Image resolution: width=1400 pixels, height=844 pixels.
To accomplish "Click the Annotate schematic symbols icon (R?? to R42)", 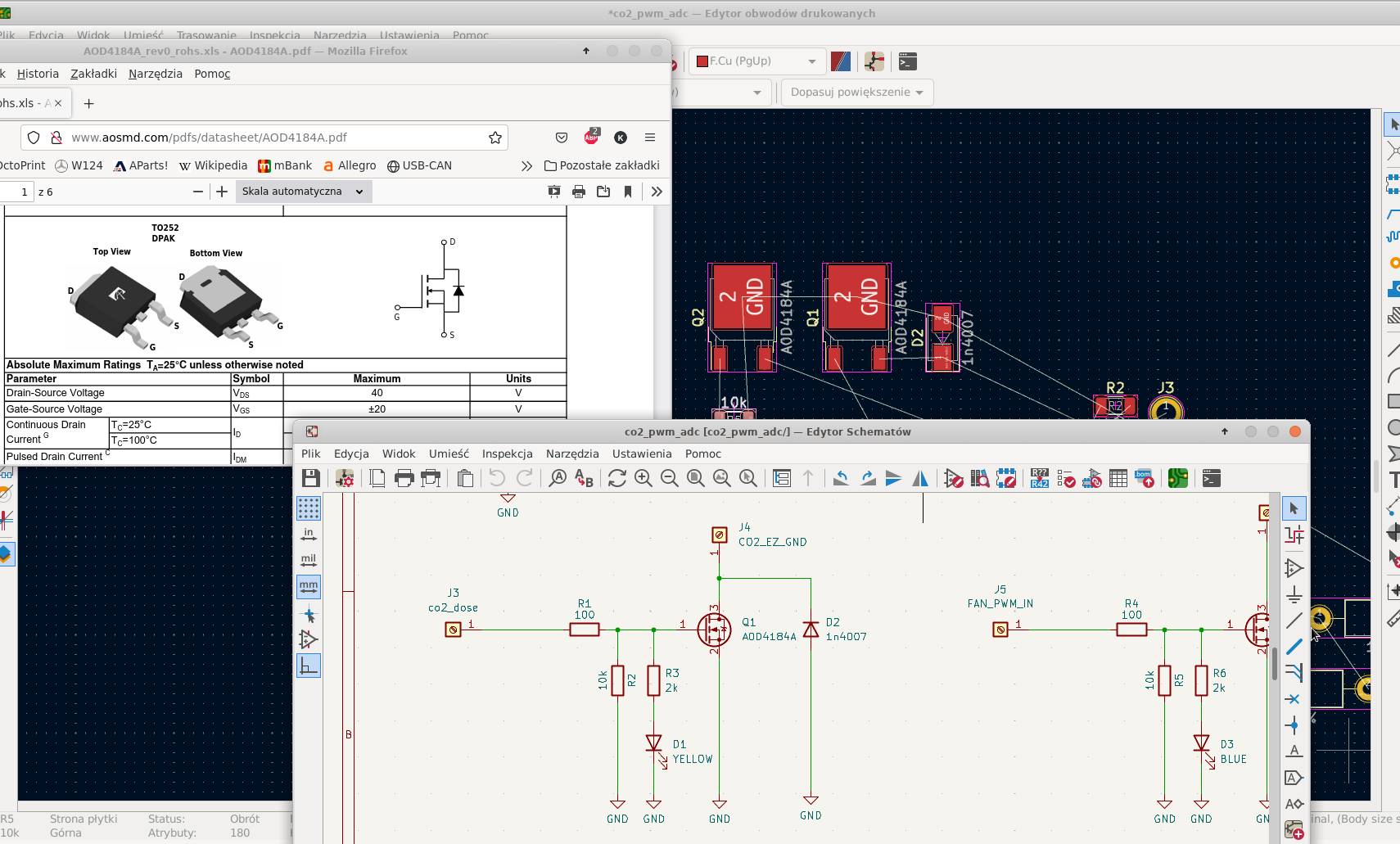I will 1039,478.
